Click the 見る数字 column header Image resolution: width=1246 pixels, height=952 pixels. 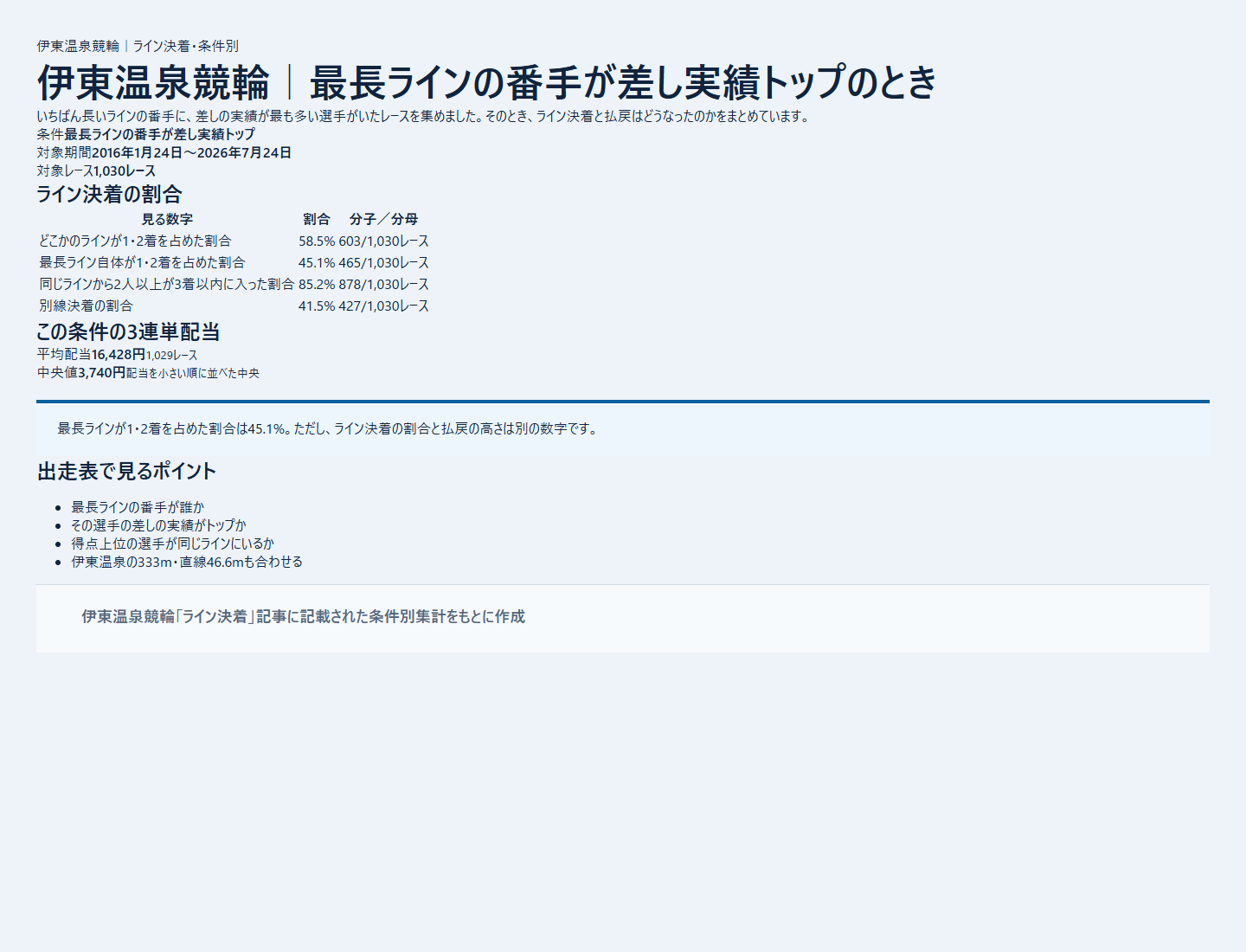point(167,219)
